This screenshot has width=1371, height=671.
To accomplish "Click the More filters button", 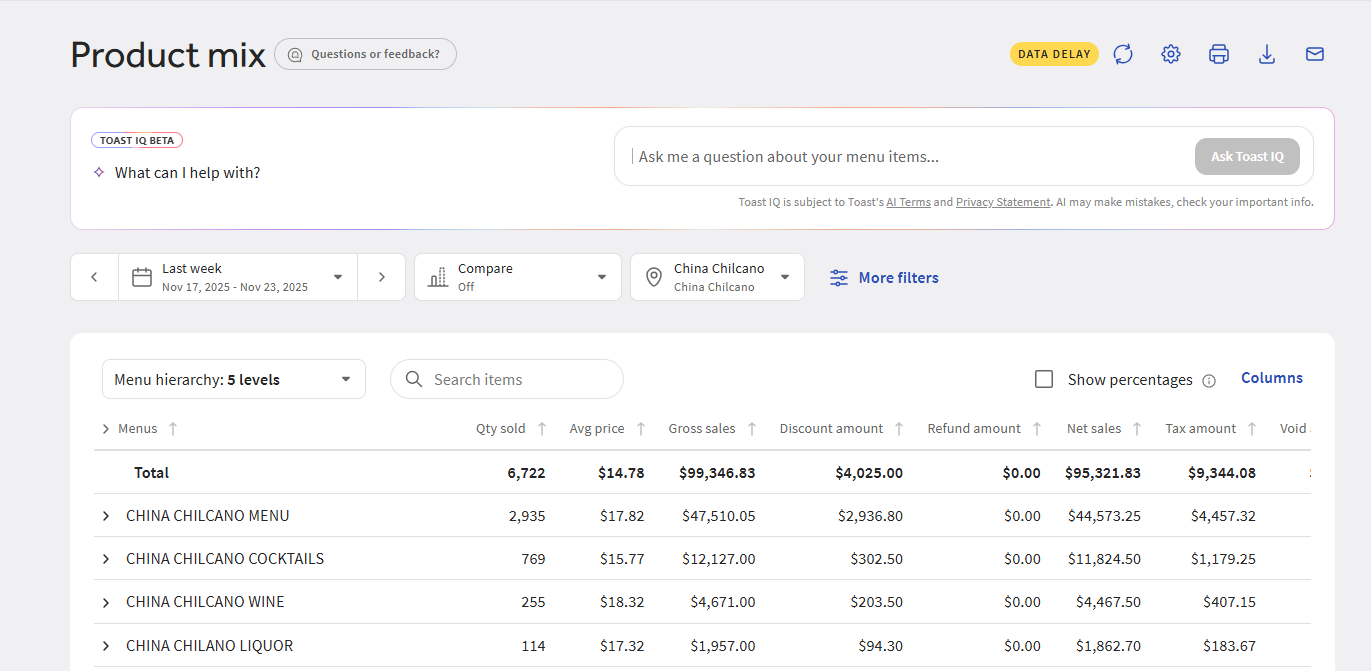I will (884, 278).
